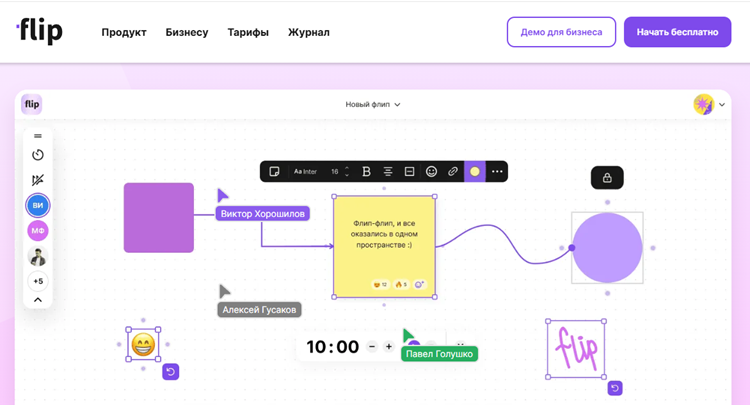The height and width of the screenshot is (405, 750).
Task: Expand the Новый флип board name dropdown
Action: click(373, 104)
